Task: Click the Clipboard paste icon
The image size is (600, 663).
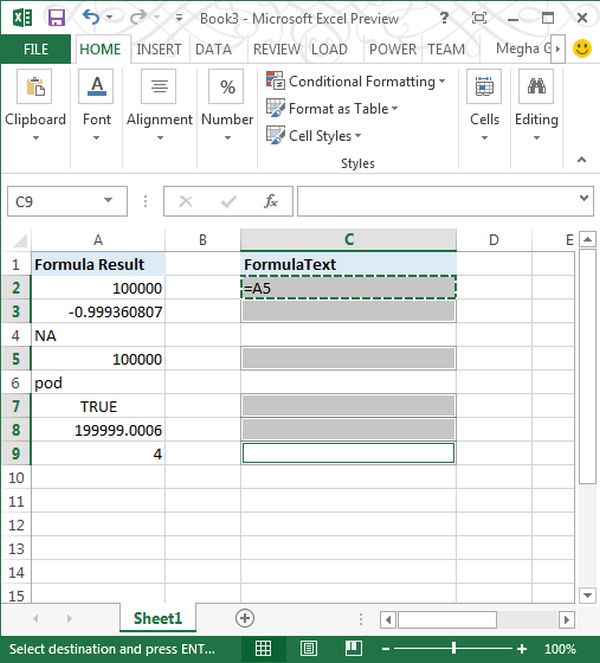Action: coord(34,87)
